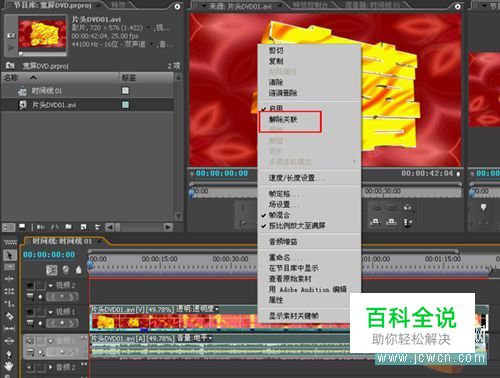Select the Slip tool
The height and width of the screenshot is (378, 500).
pyautogui.click(x=9, y=329)
